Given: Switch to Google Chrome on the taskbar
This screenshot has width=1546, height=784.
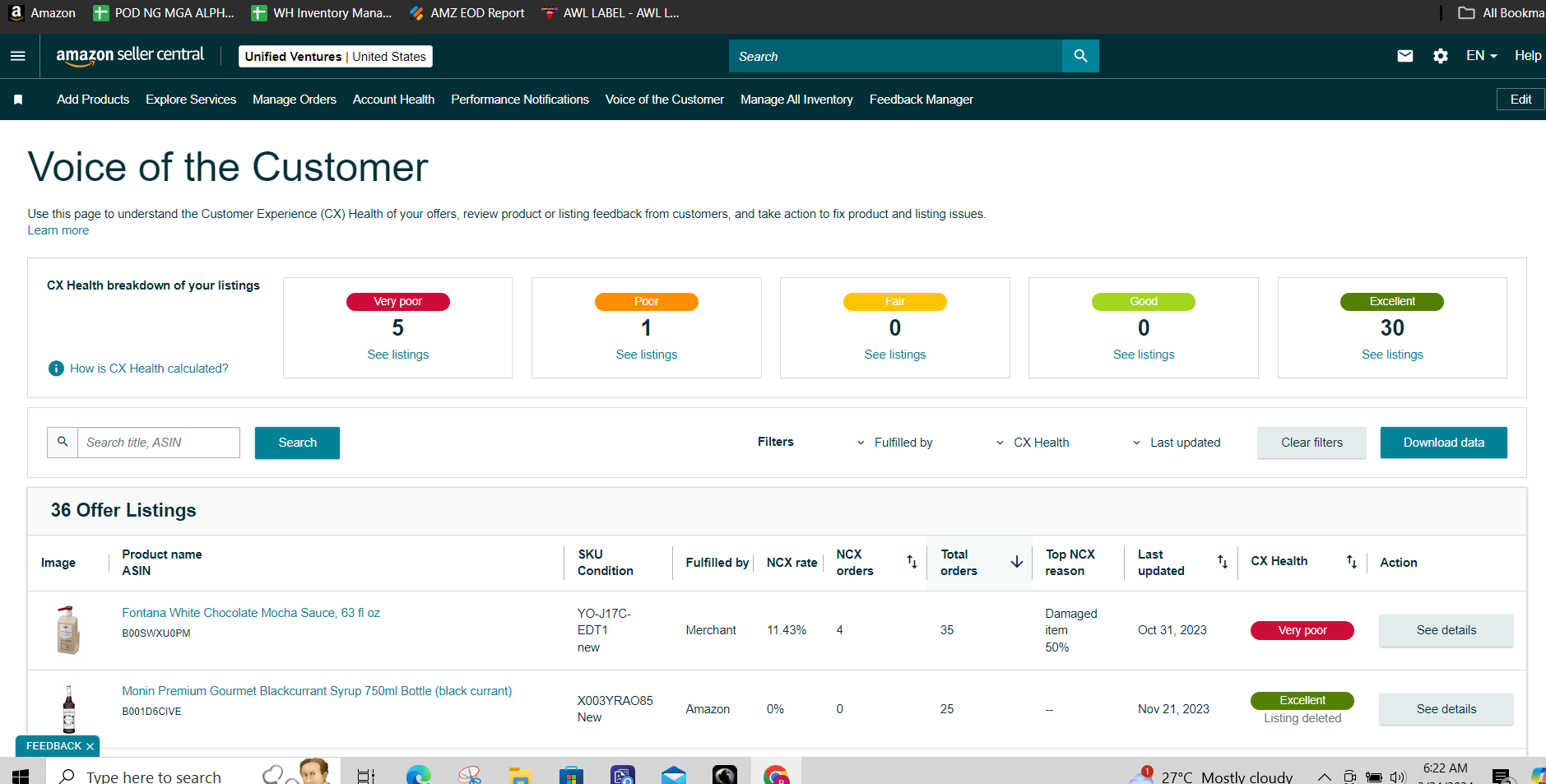Looking at the screenshot, I should 776,776.
